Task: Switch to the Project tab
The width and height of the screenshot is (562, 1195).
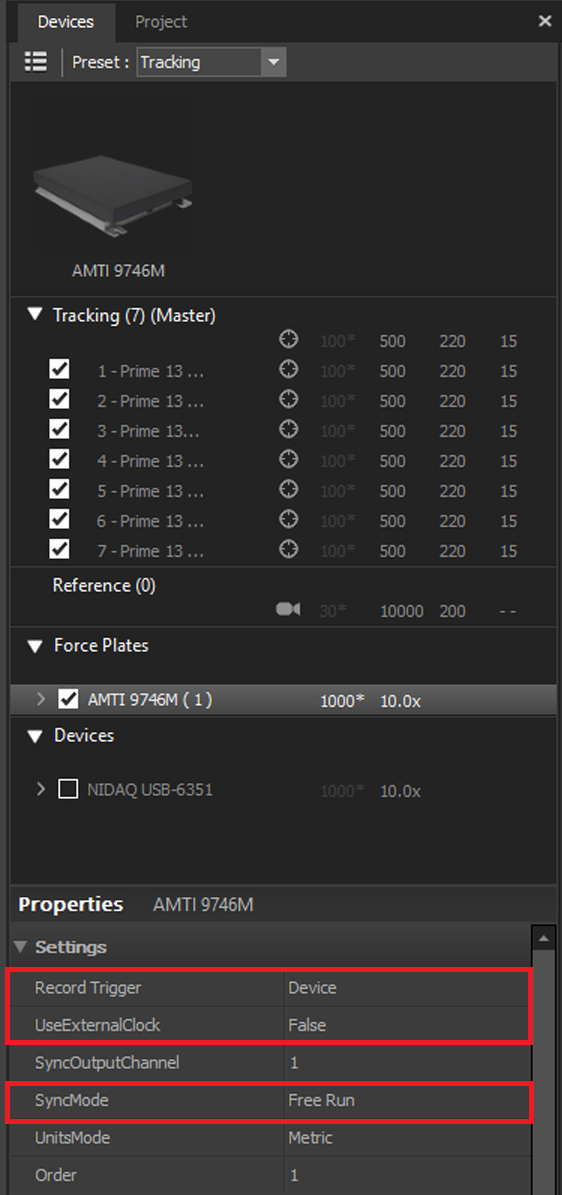Action: 161,22
